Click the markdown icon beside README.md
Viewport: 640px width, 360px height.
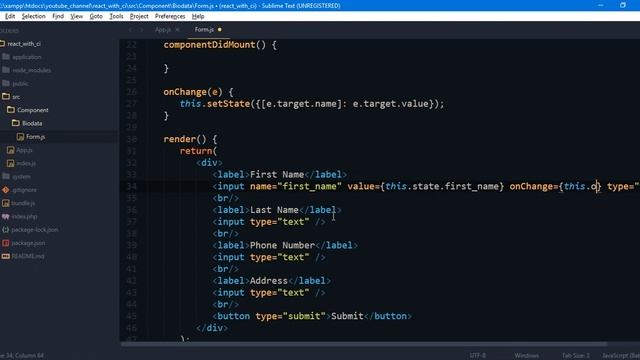(x=6, y=256)
